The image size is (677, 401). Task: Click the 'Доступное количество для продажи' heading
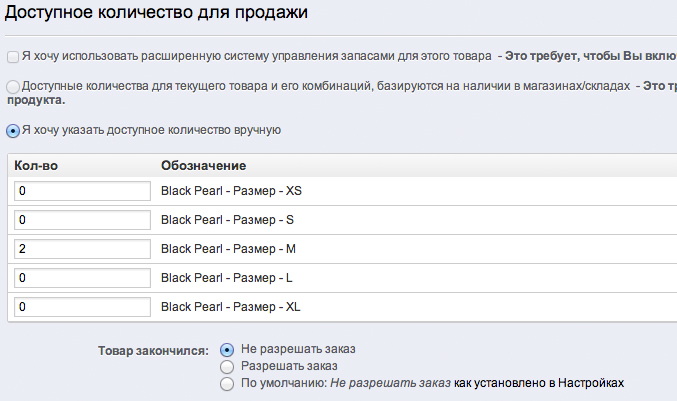(x=157, y=13)
